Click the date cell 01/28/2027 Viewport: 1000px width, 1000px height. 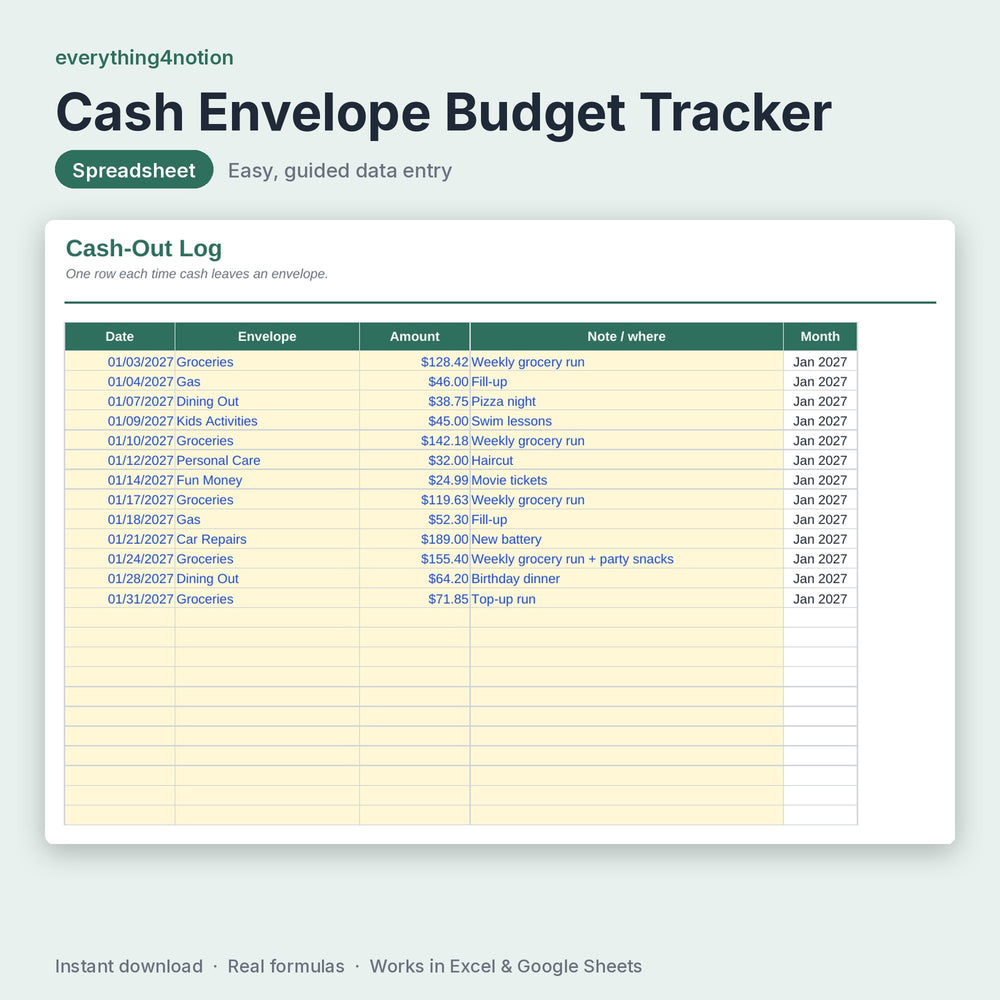pyautogui.click(x=120, y=579)
